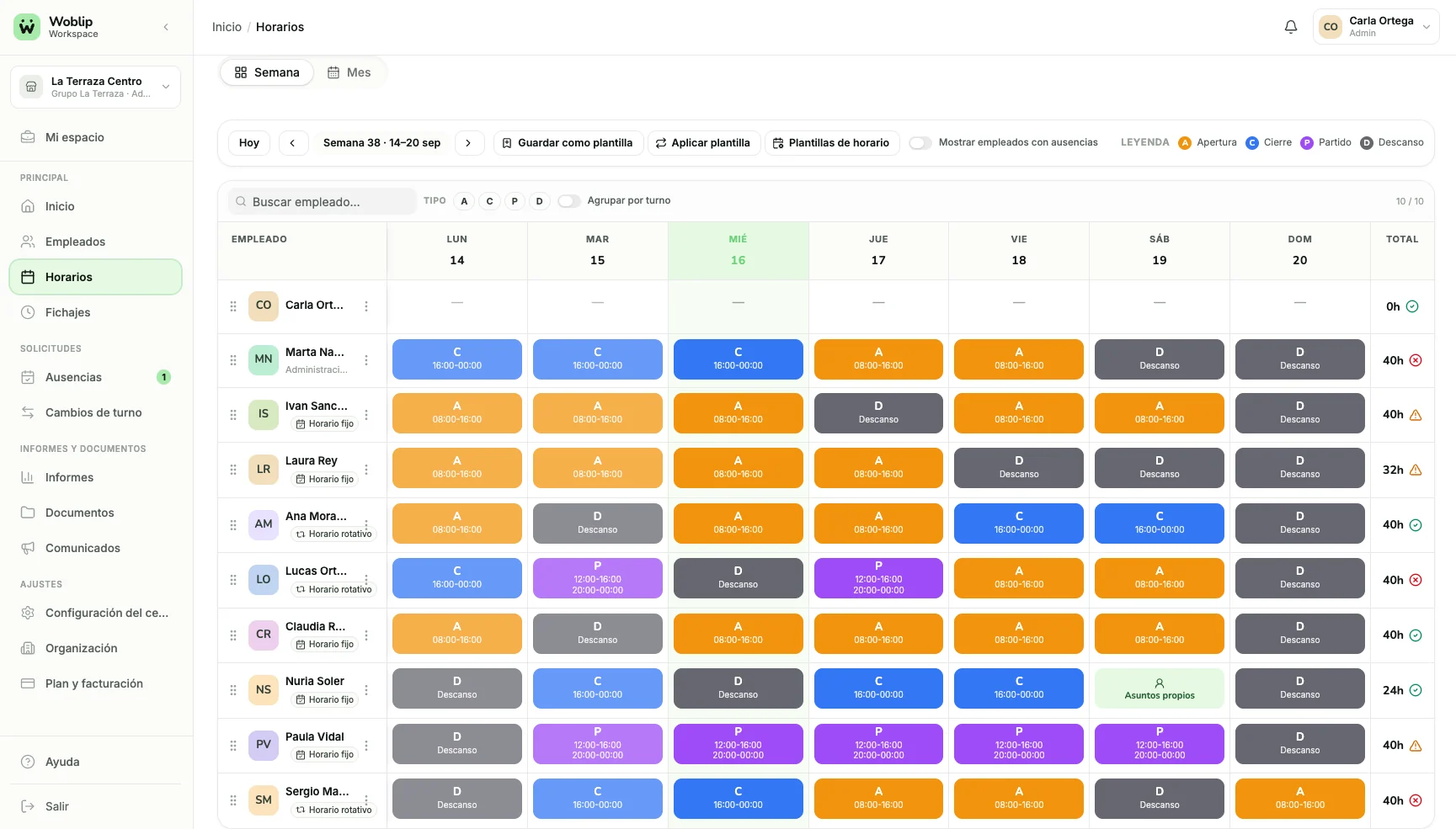Screen dimensions: 1456x829
Task: Click the Woblip logo icon
Action: tap(27, 27)
